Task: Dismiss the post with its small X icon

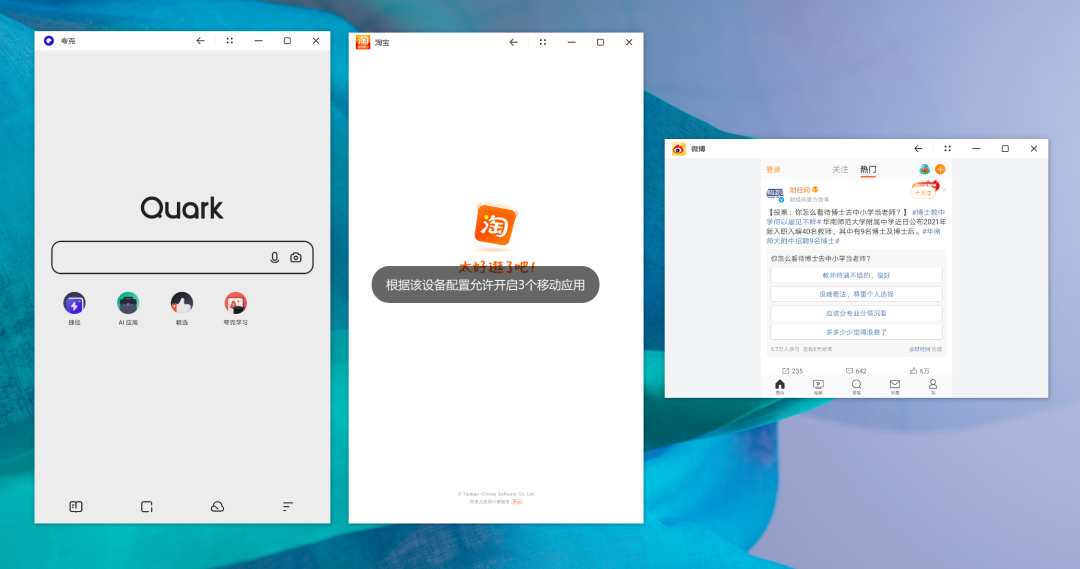Action: click(944, 190)
